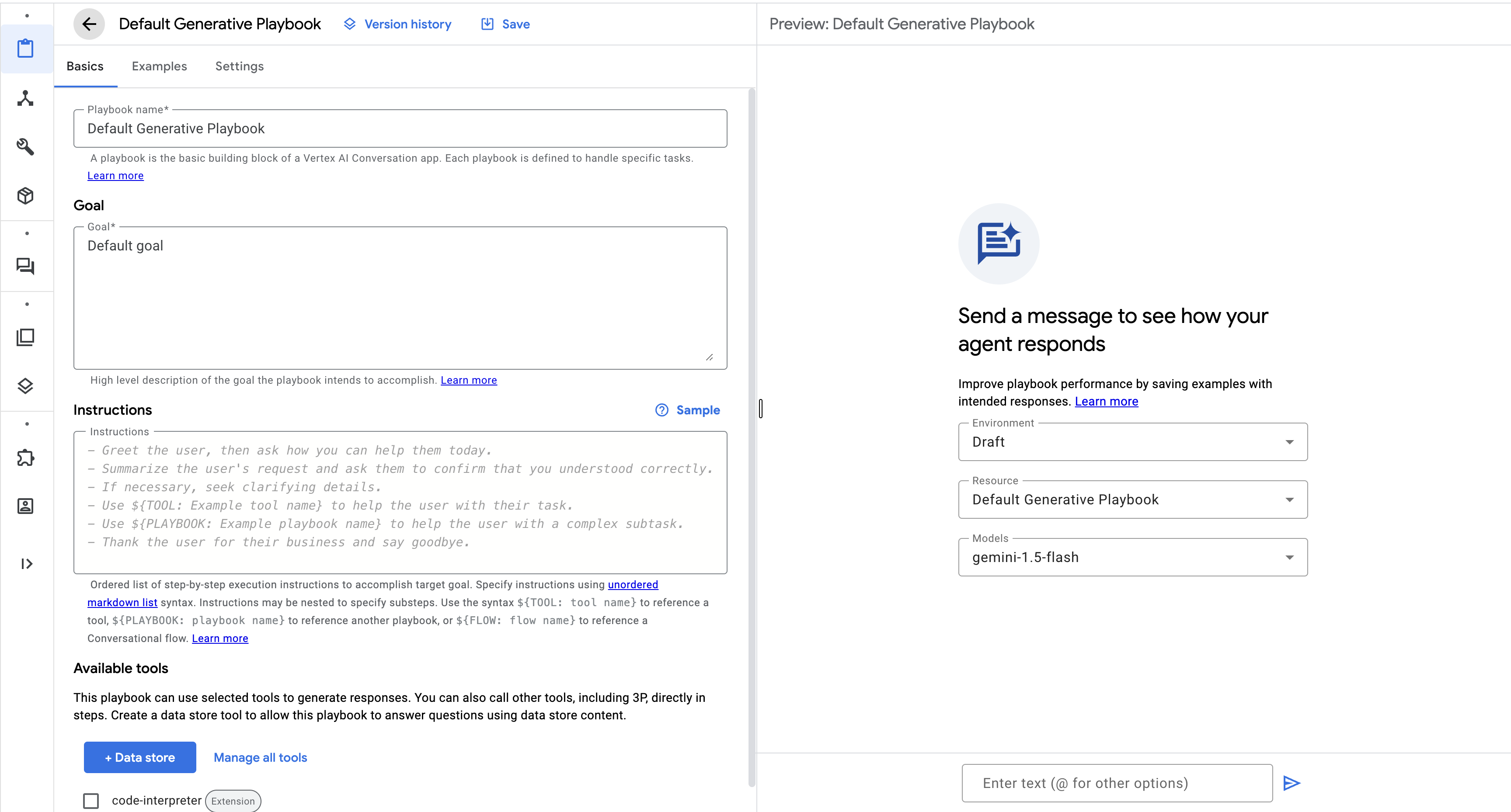This screenshot has width=1511, height=812.
Task: Click the Enter text message input
Action: coord(1117,783)
